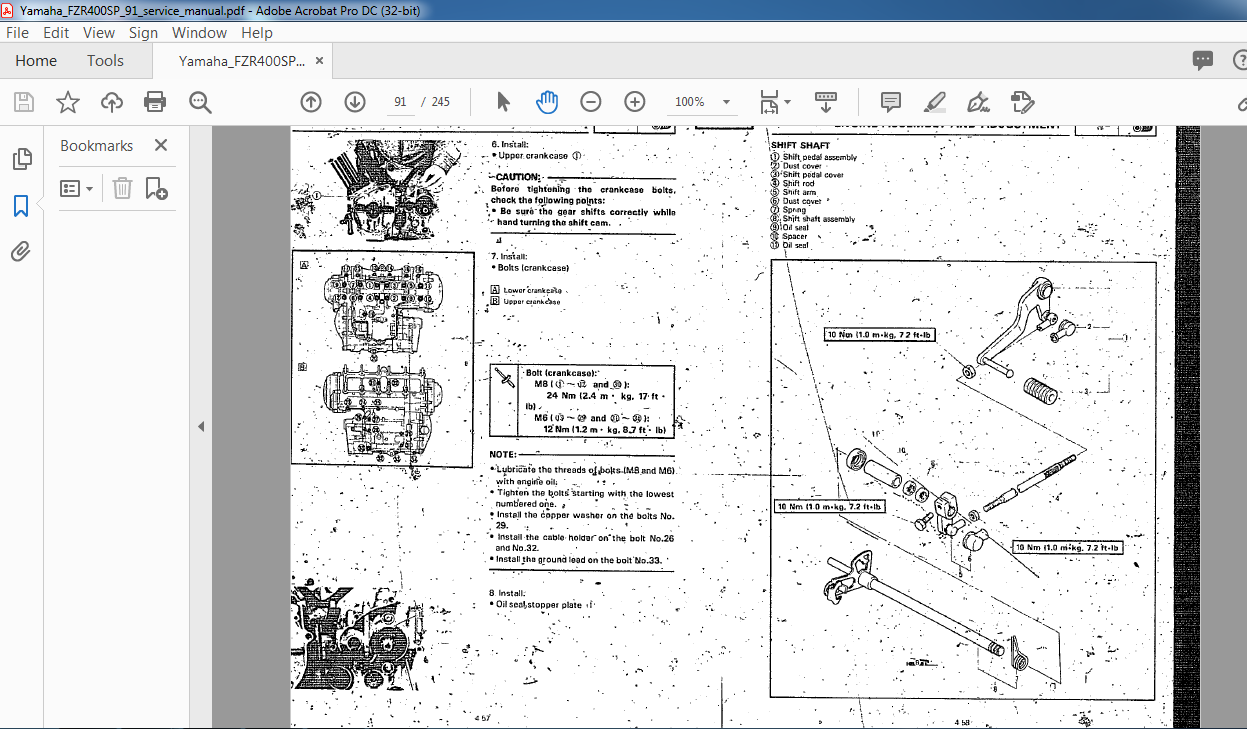The width and height of the screenshot is (1247, 729).
Task: Add a comment note icon
Action: (x=890, y=102)
